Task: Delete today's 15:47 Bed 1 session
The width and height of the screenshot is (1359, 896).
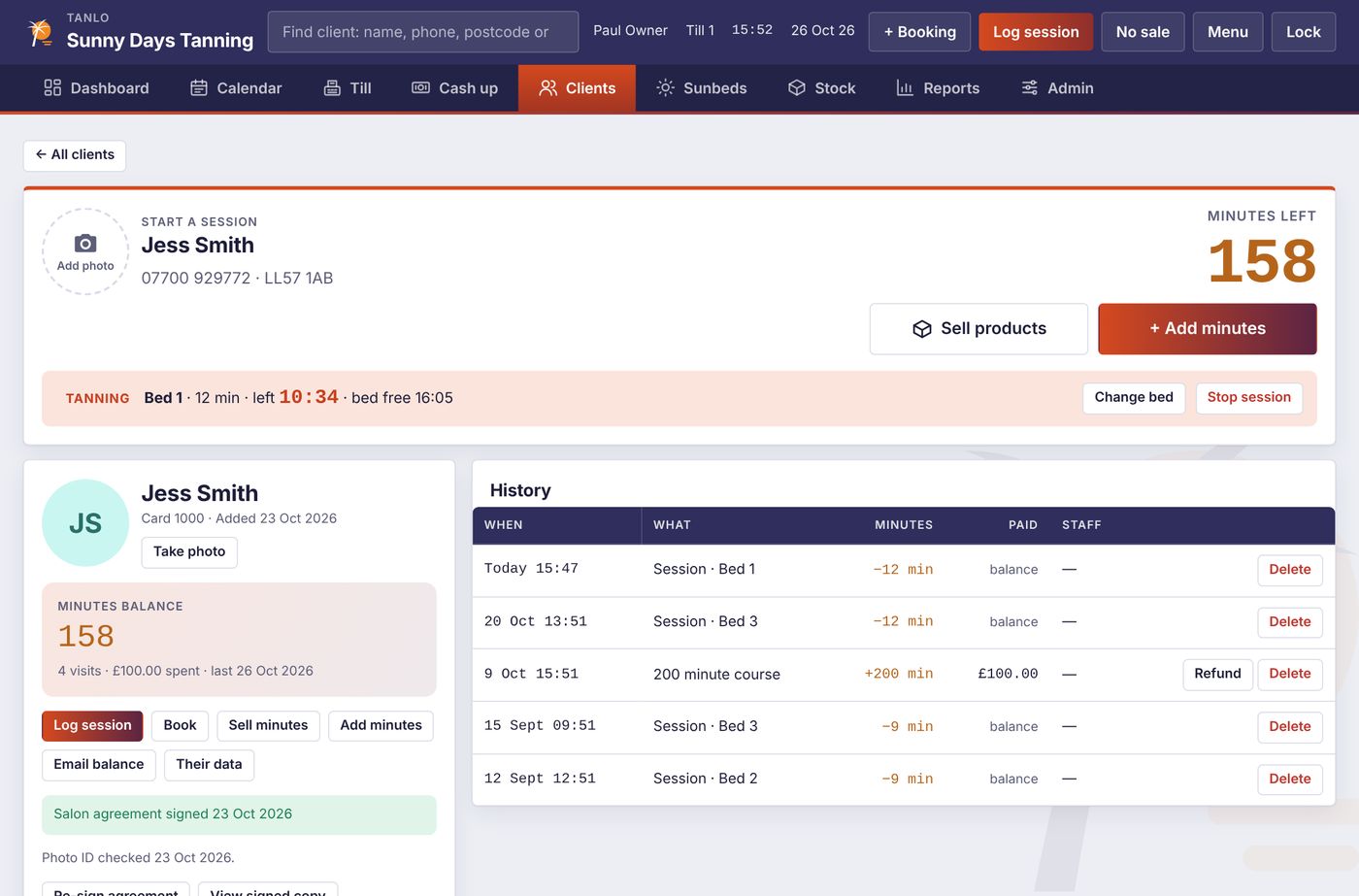Action: coord(1289,570)
